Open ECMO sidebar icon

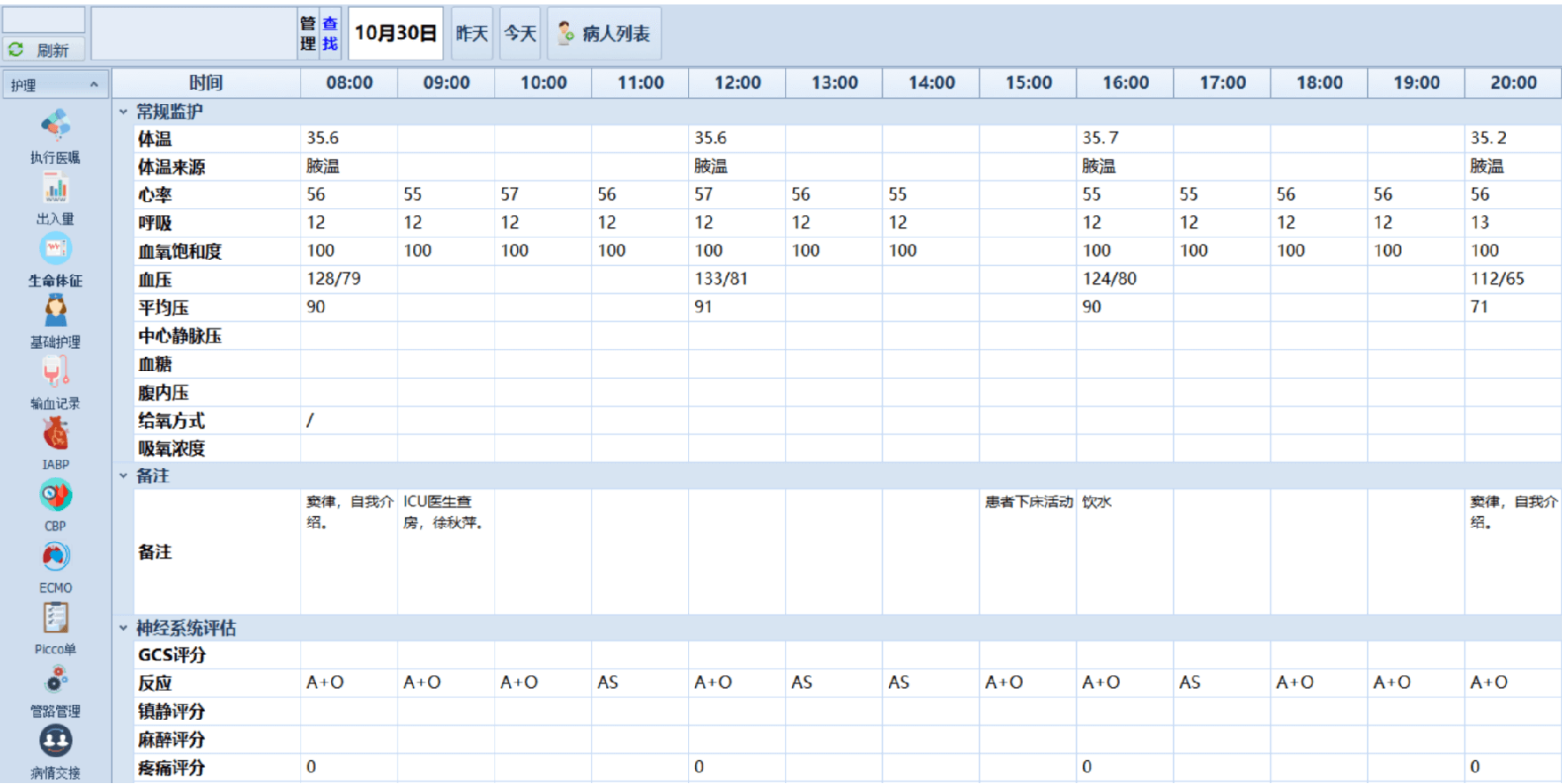click(x=55, y=556)
